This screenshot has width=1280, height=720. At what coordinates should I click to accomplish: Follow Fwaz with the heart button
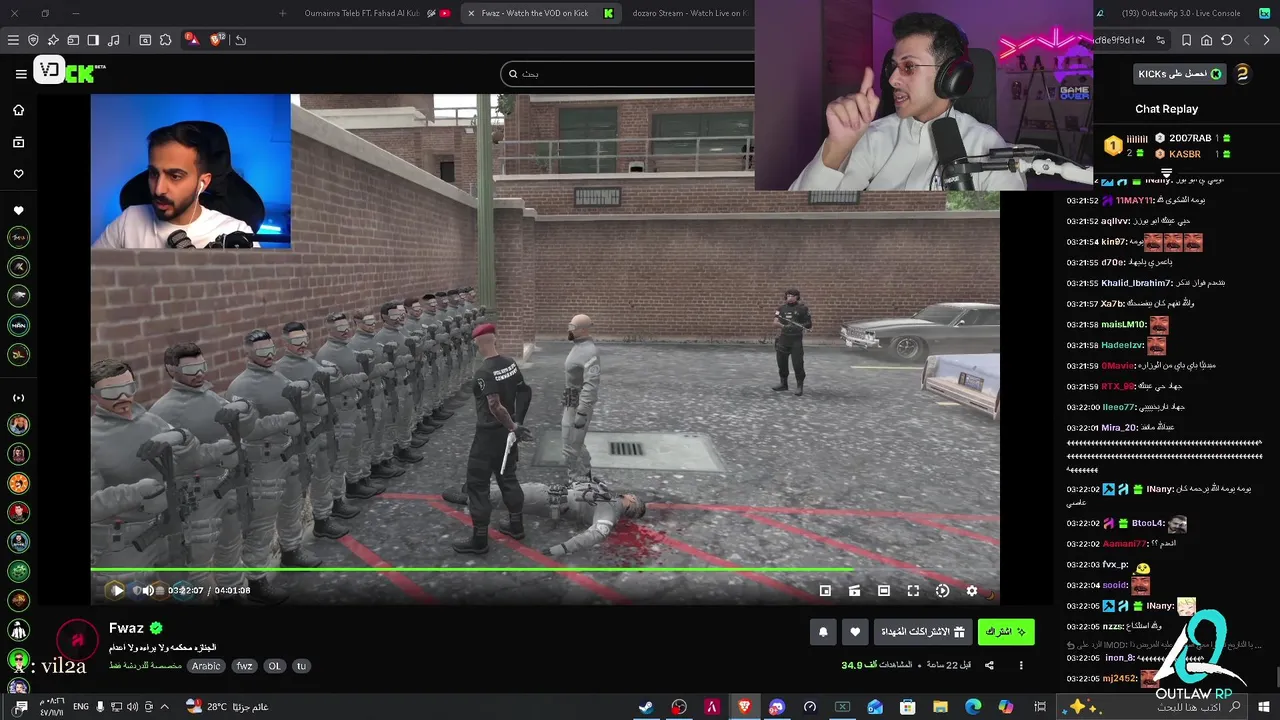[855, 632]
